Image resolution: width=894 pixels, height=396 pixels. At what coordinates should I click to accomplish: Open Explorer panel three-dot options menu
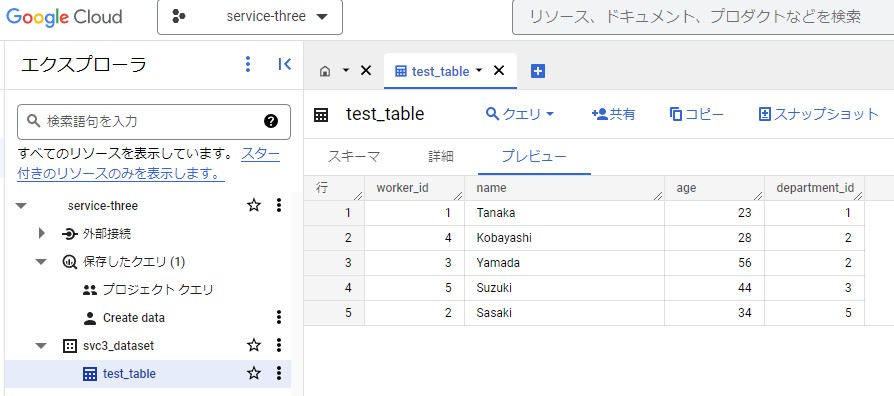pyautogui.click(x=247, y=64)
